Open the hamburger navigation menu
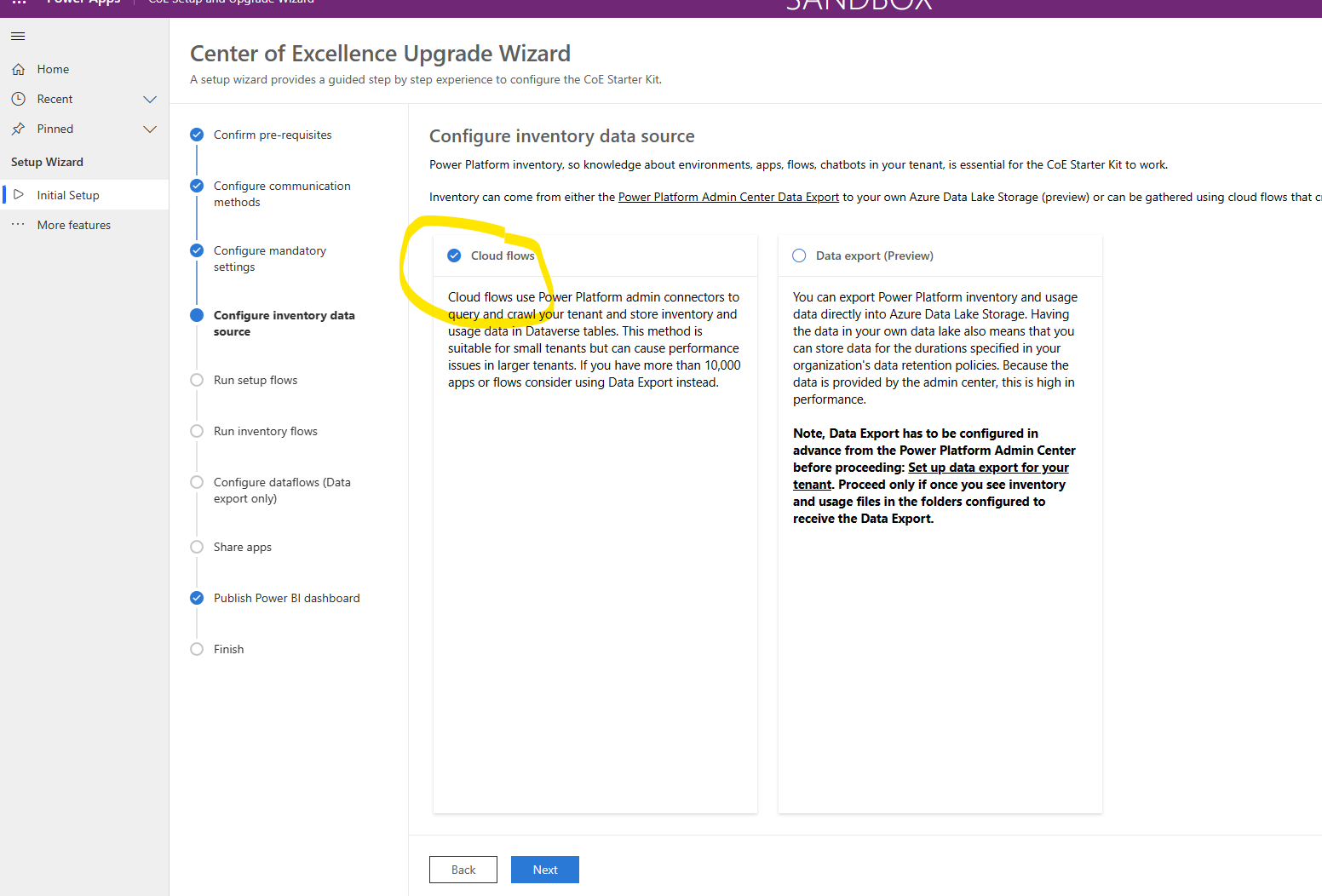This screenshot has height=896, width=1322. (17, 36)
